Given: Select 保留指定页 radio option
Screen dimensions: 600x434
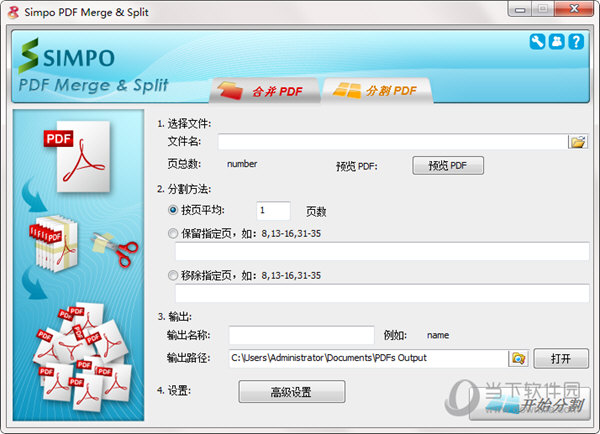Looking at the screenshot, I should pos(173,233).
